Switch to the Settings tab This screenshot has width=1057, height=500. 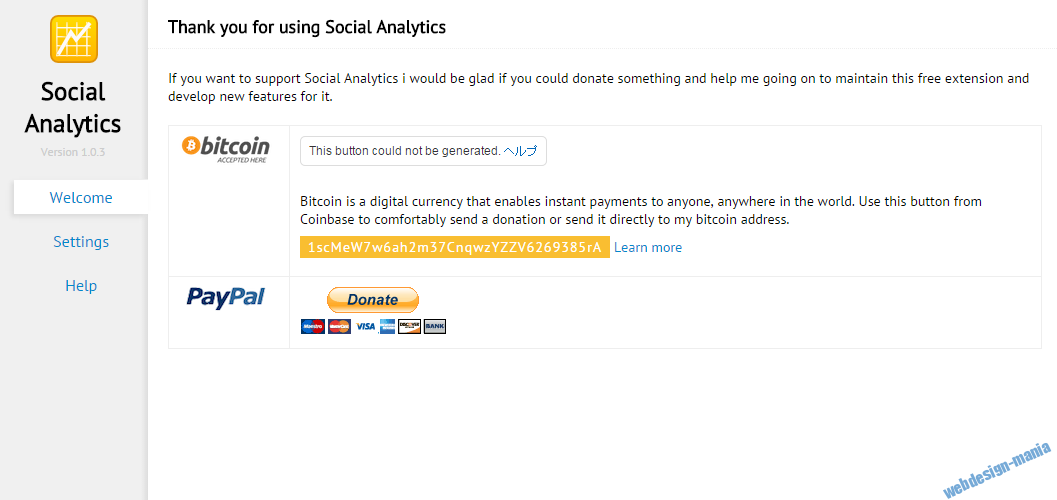[81, 242]
